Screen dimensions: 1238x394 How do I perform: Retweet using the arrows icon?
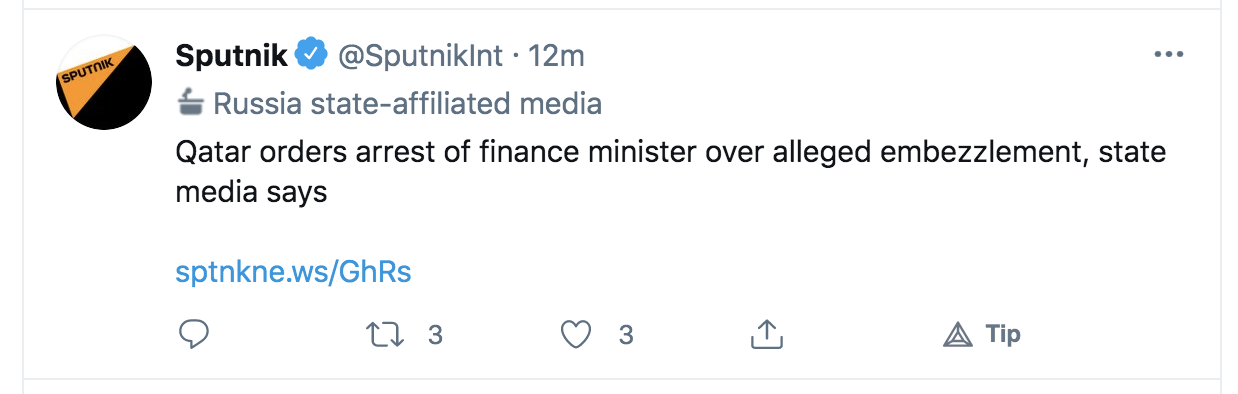click(x=384, y=334)
